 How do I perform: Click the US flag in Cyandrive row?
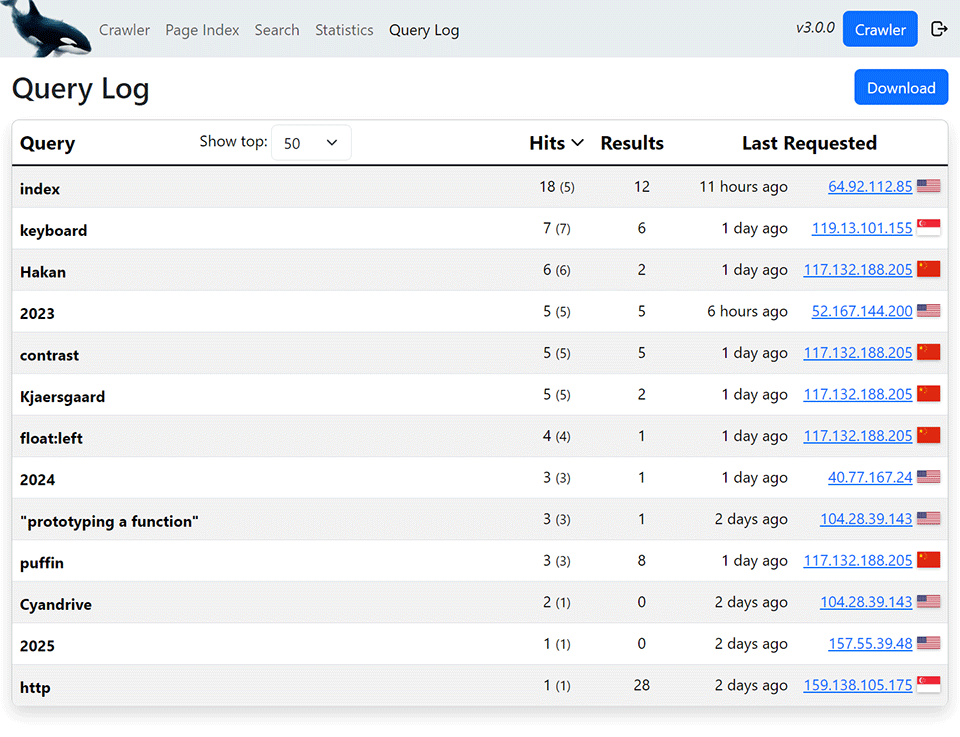pos(928,602)
